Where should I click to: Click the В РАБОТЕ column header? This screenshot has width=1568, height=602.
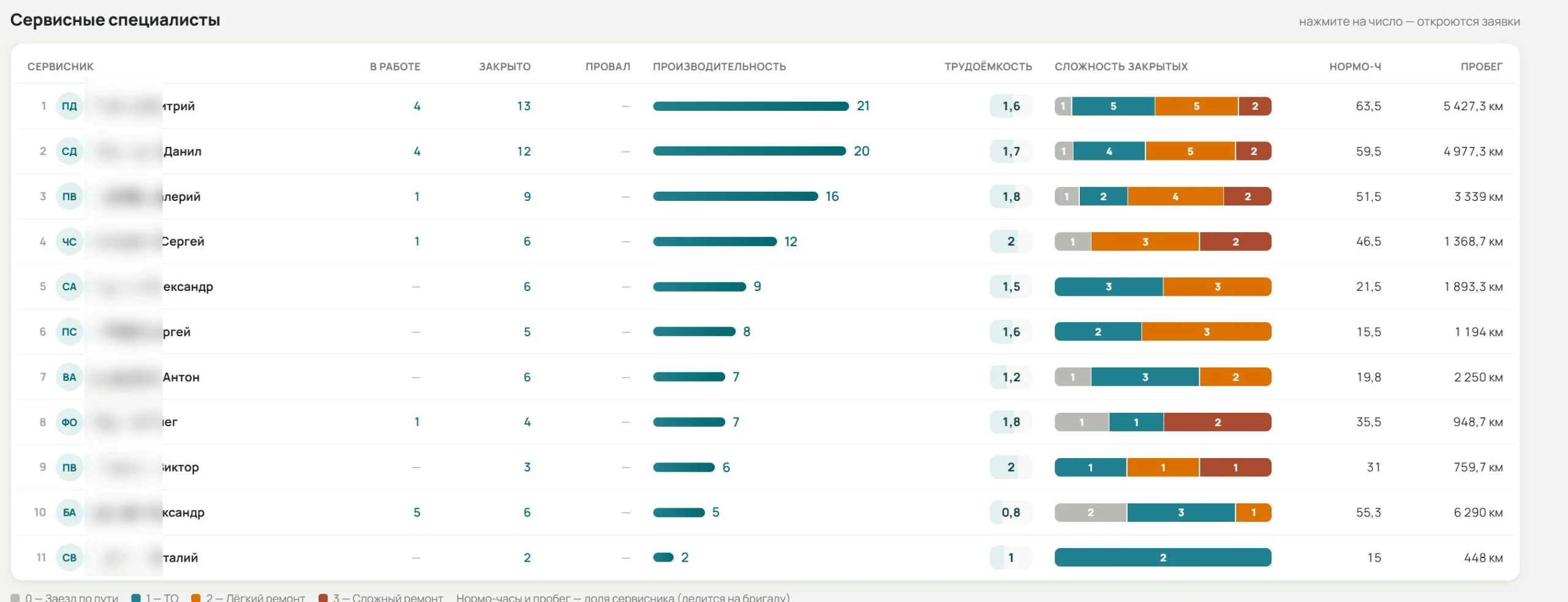pos(395,67)
